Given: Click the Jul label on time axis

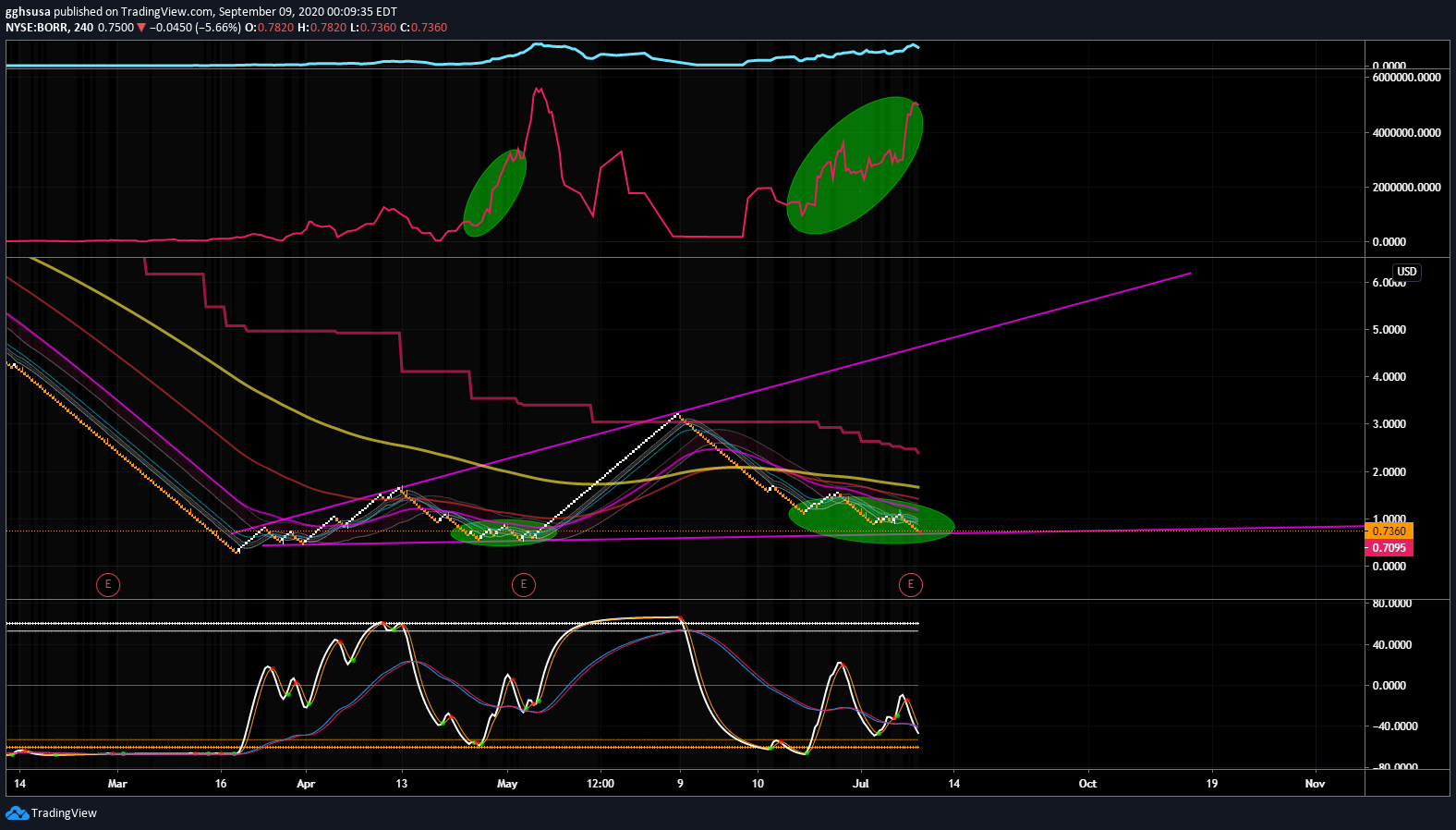Looking at the screenshot, I should pyautogui.click(x=861, y=784).
